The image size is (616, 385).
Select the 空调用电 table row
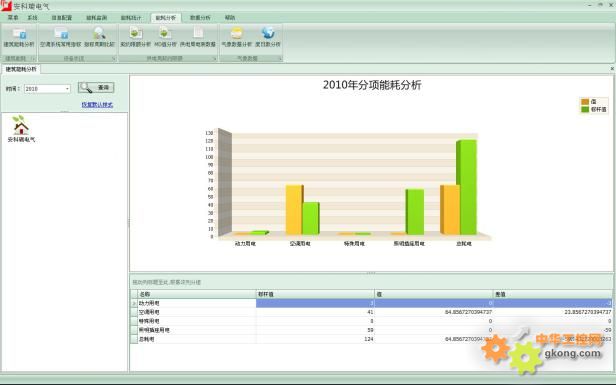click(x=371, y=312)
